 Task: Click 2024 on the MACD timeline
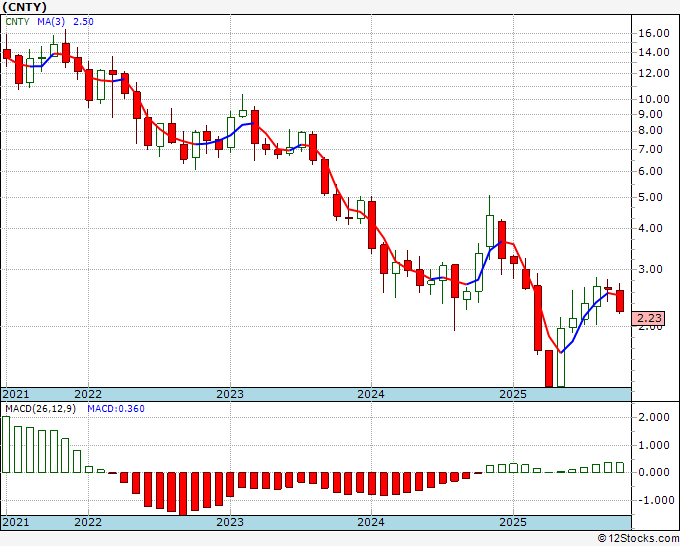pyautogui.click(x=371, y=522)
